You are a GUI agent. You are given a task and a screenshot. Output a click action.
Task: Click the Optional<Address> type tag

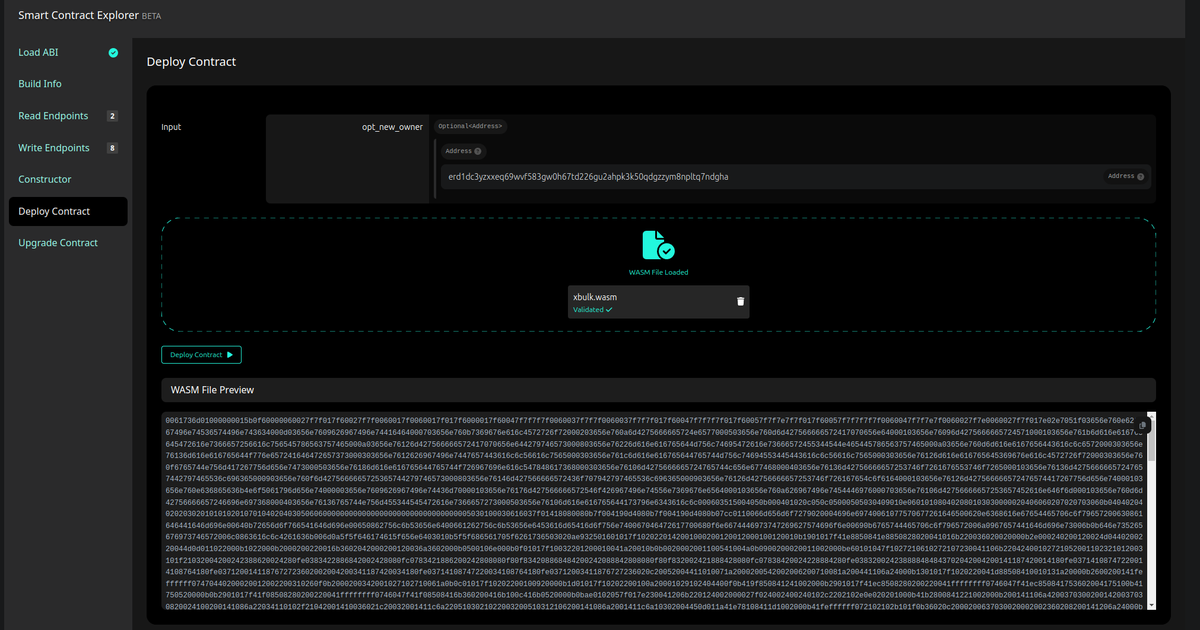[471, 126]
